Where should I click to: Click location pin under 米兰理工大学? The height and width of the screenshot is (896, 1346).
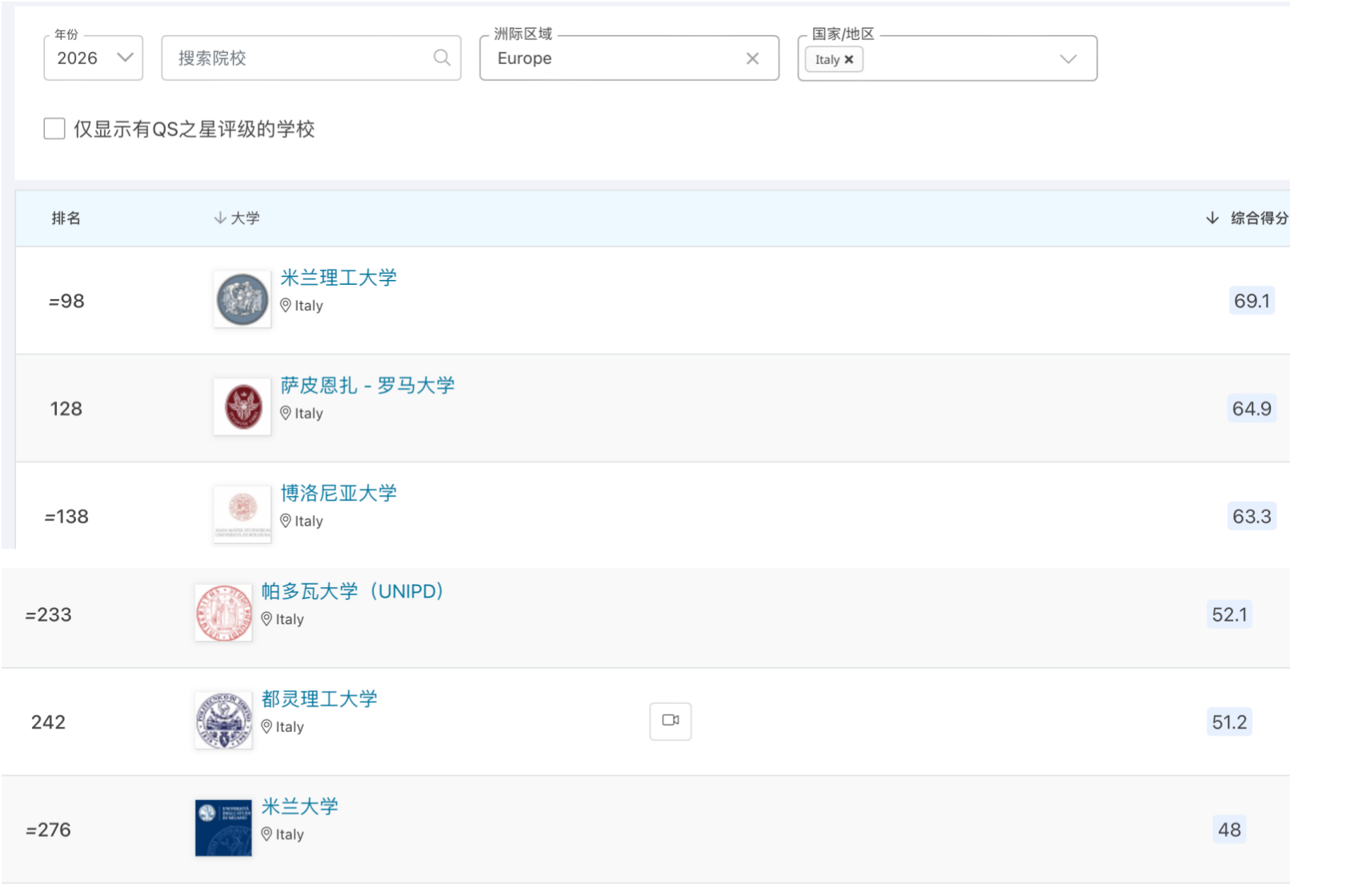pos(286,305)
